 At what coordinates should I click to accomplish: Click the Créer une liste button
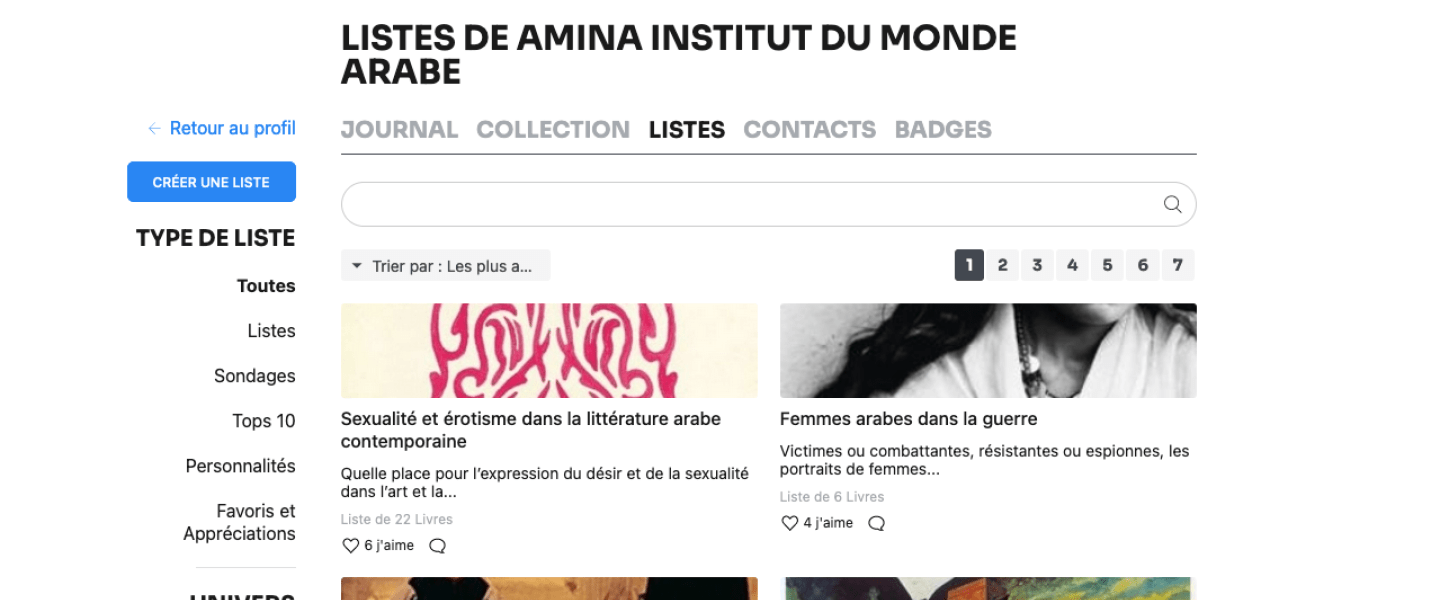(211, 182)
